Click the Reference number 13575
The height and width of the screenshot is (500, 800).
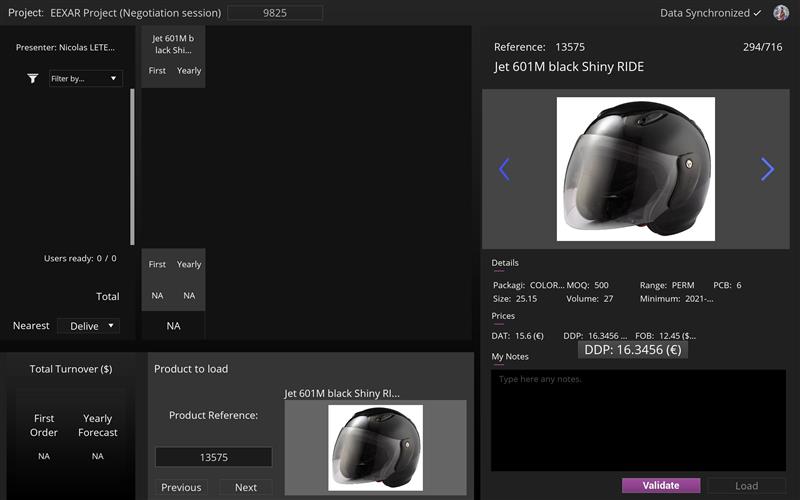tap(570, 47)
